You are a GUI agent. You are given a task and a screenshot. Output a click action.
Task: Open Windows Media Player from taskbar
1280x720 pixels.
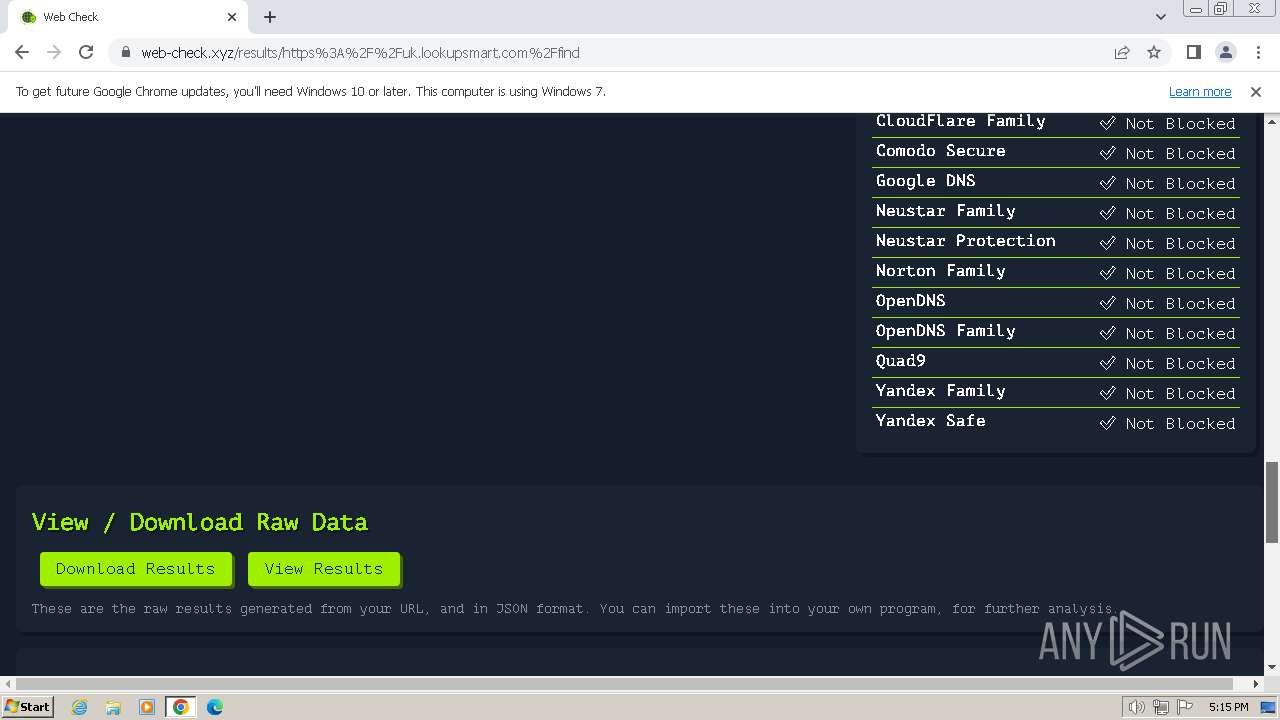147,707
